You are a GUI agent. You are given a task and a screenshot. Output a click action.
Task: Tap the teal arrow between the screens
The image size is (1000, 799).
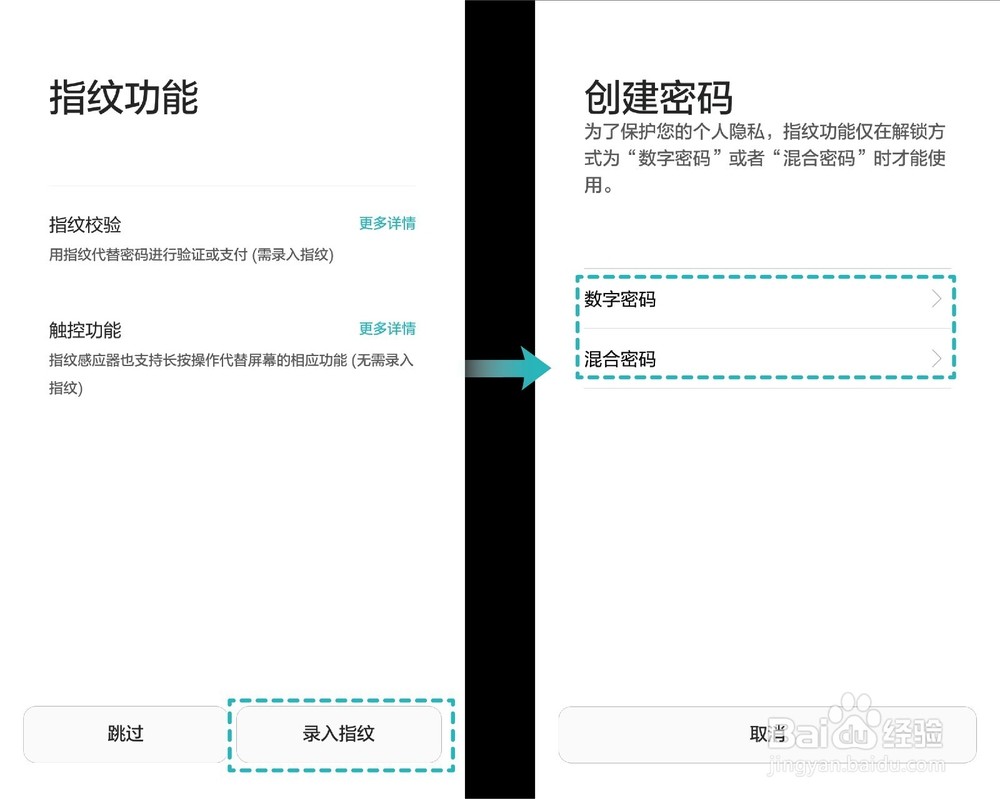[507, 368]
